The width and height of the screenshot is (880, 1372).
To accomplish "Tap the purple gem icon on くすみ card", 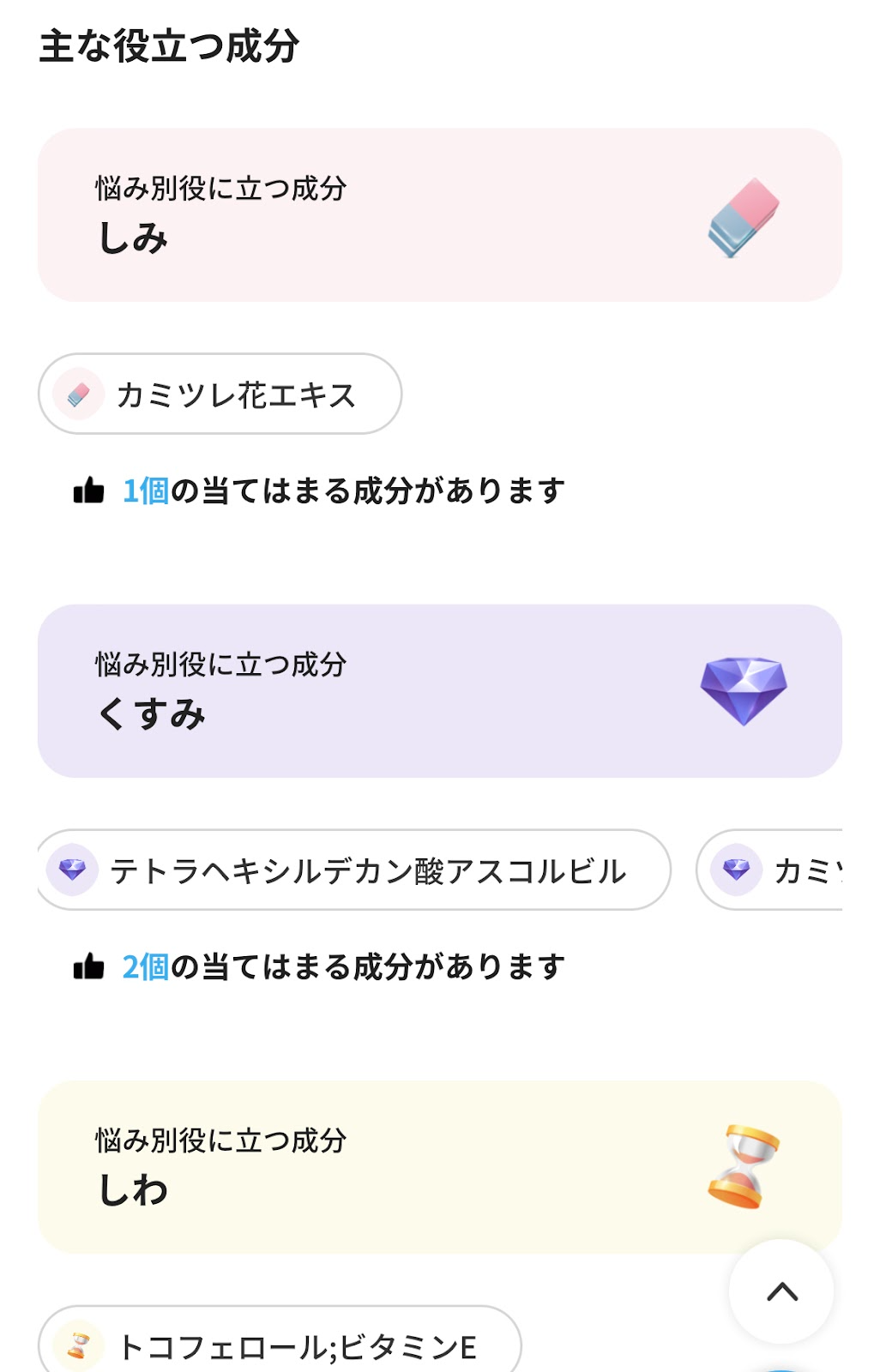I will coord(744,691).
